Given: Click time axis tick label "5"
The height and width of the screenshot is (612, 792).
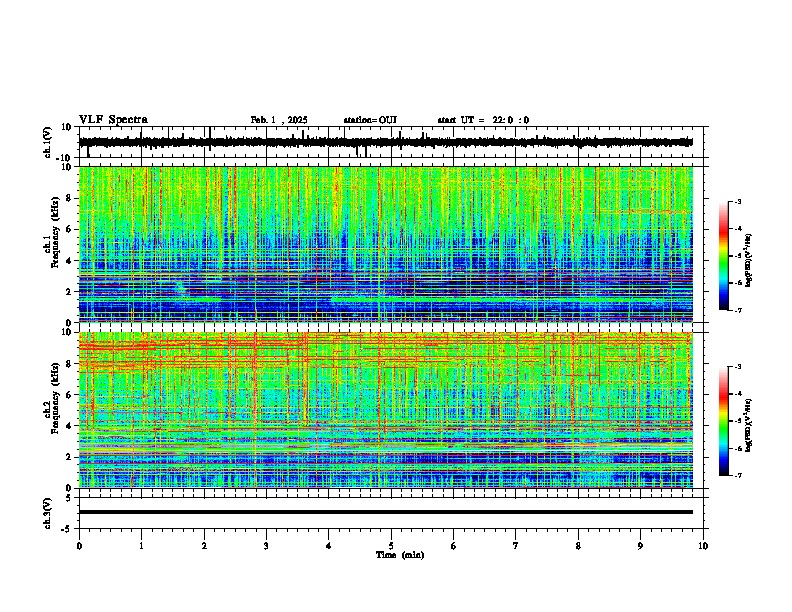Looking at the screenshot, I should 391,546.
